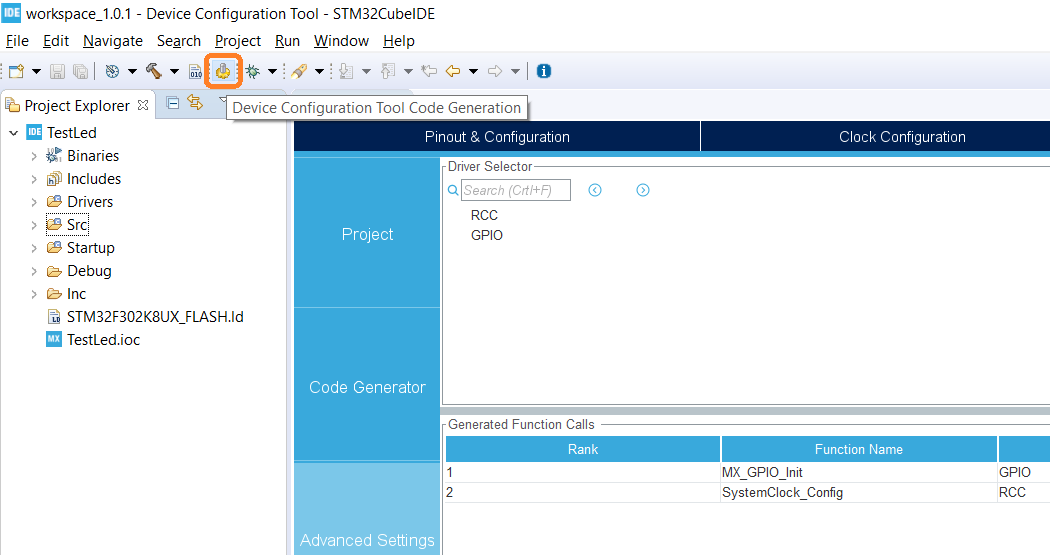
Task: Open the New file dropdown arrow
Action: [x=36, y=71]
